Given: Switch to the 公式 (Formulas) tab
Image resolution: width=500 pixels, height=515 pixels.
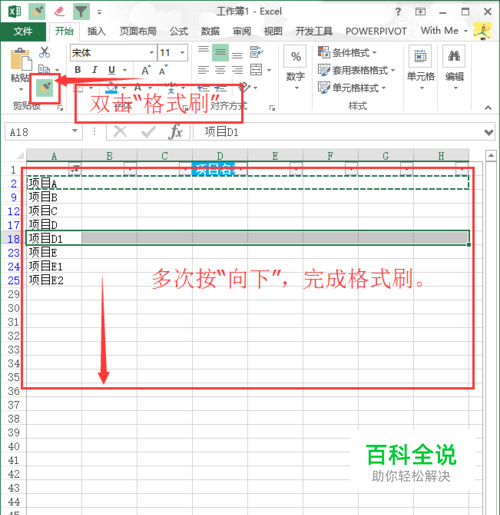Looking at the screenshot, I should click(x=179, y=31).
